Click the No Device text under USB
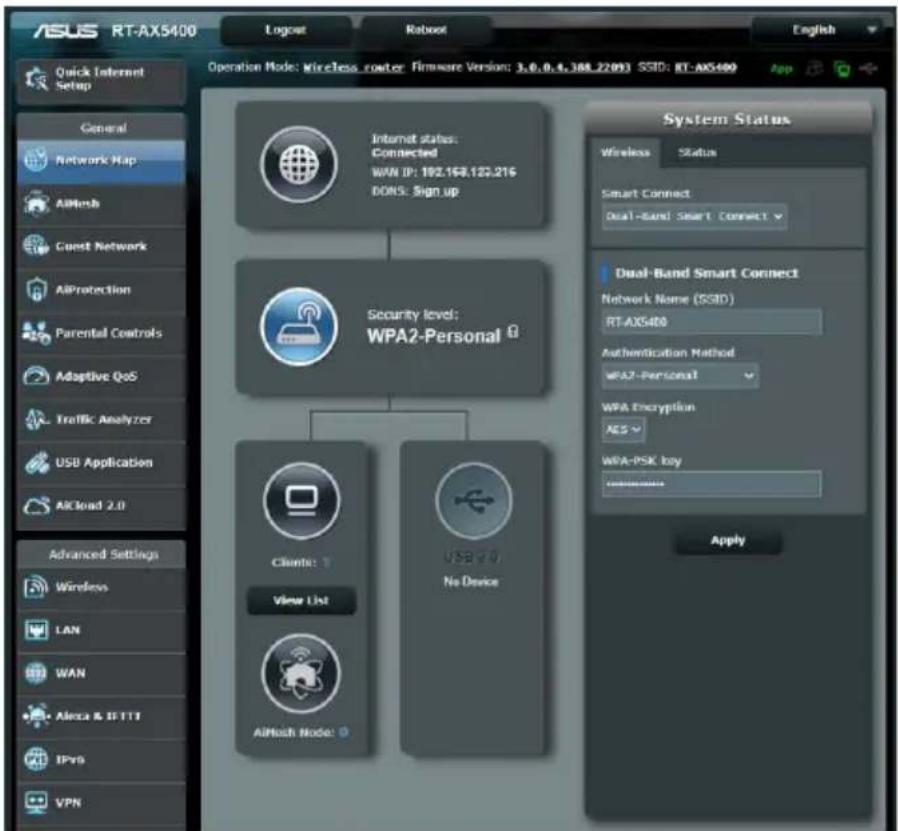Screen dimensions: 898x831 pyautogui.click(x=471, y=582)
